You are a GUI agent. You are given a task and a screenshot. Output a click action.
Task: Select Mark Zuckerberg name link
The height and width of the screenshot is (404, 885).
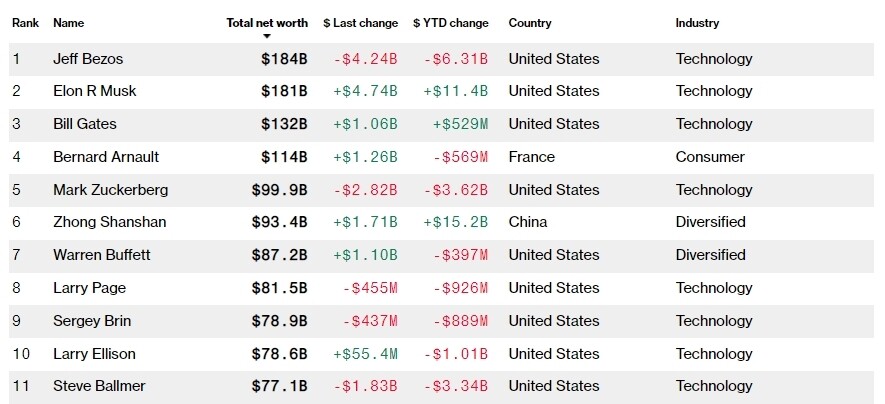(110, 190)
